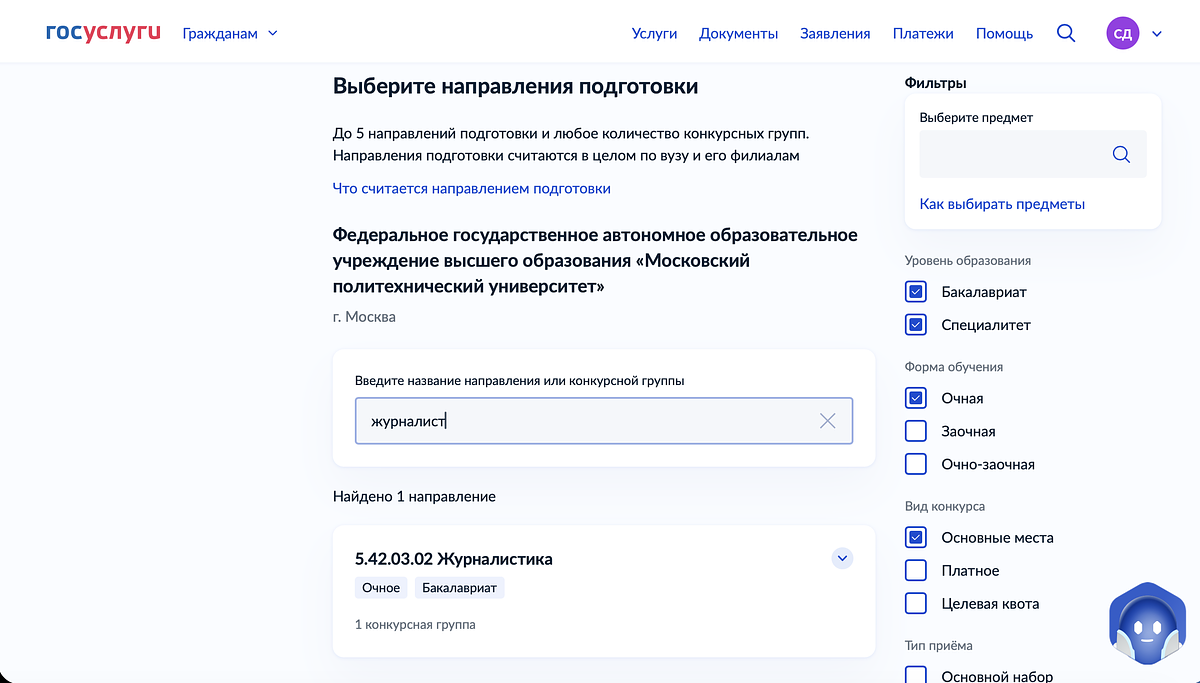Open the Платежи menu item
The height and width of the screenshot is (683, 1200).
tap(923, 33)
